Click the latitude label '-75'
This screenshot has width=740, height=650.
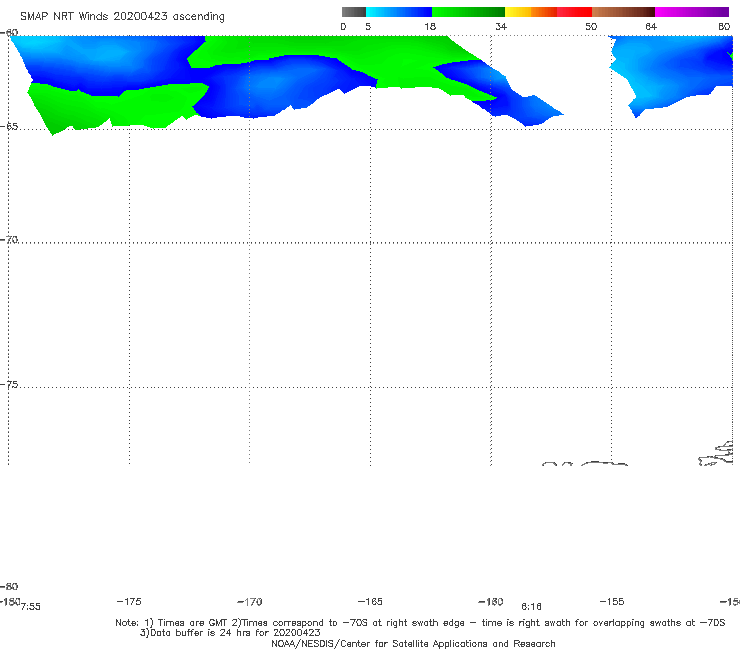[x=9, y=385]
